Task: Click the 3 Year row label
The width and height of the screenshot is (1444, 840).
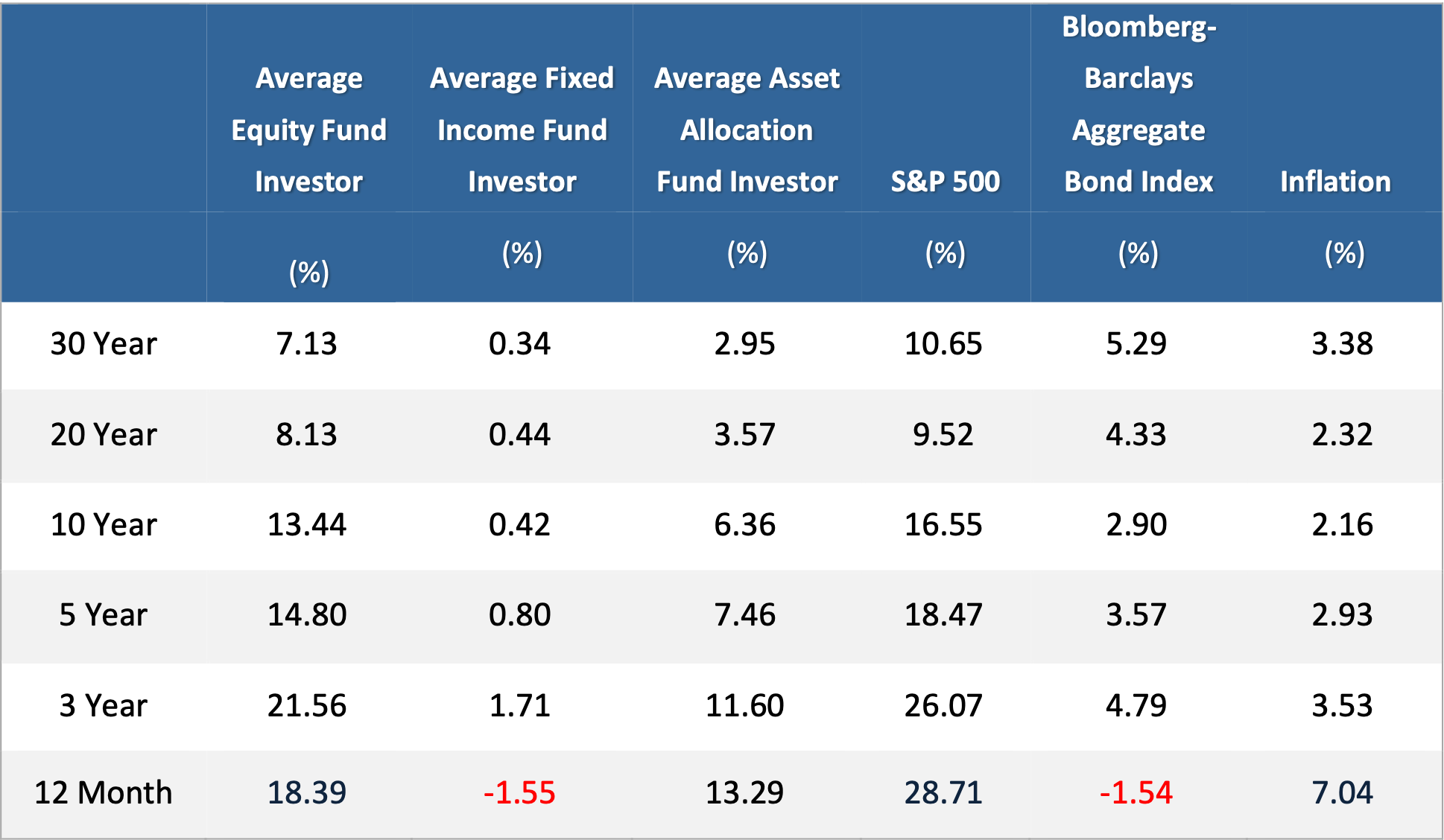Action: coord(104,706)
